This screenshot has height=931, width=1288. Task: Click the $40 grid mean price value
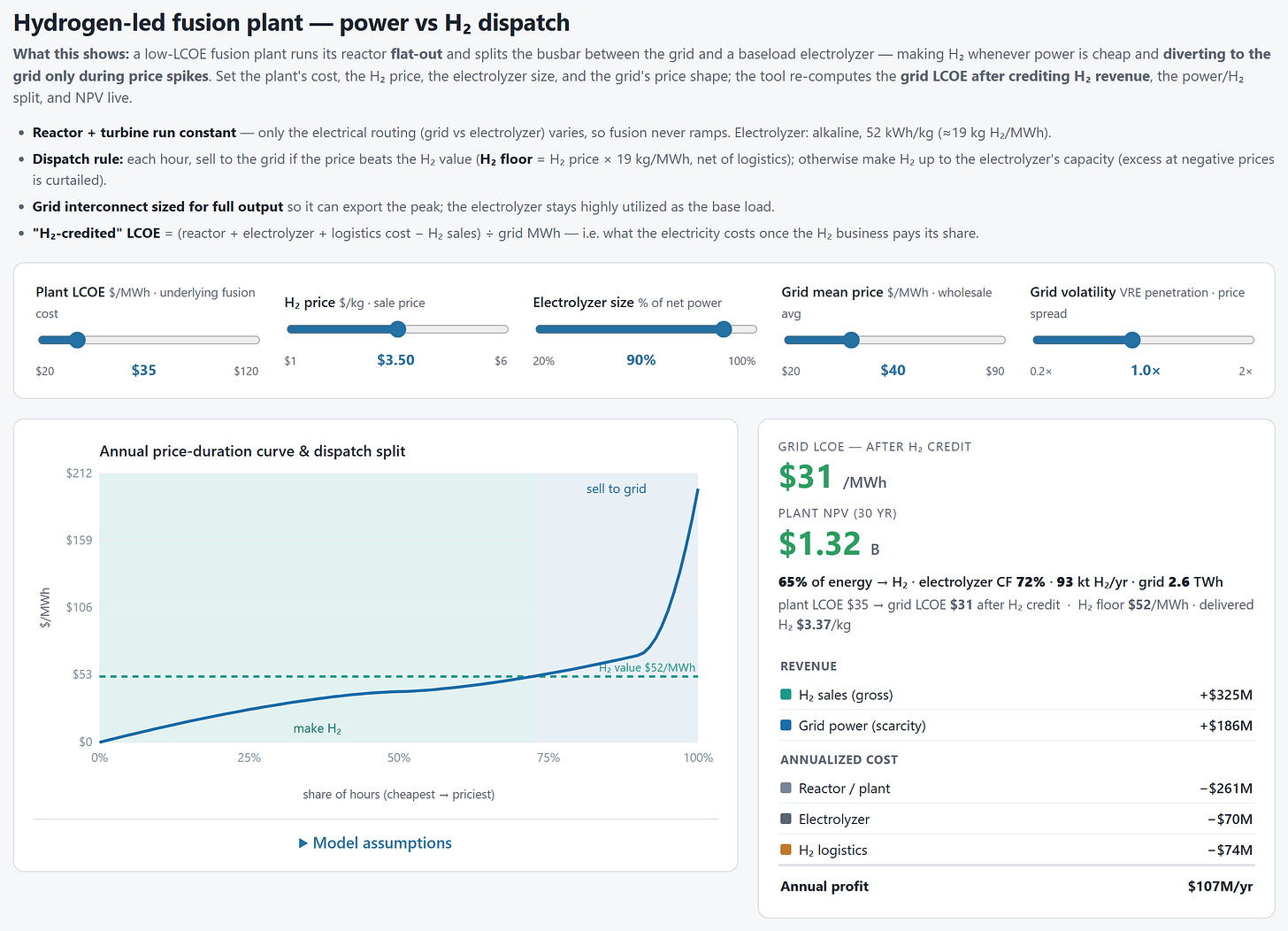coord(893,371)
